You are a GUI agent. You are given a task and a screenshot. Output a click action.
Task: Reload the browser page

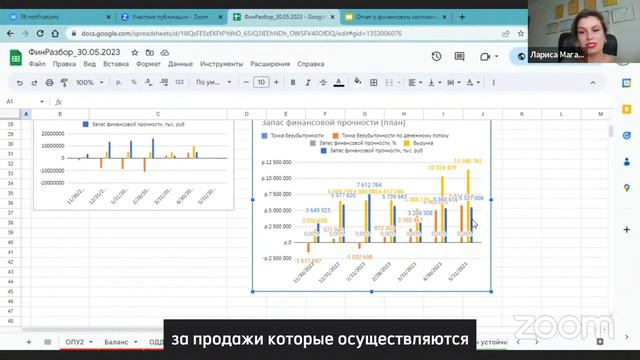click(x=40, y=33)
